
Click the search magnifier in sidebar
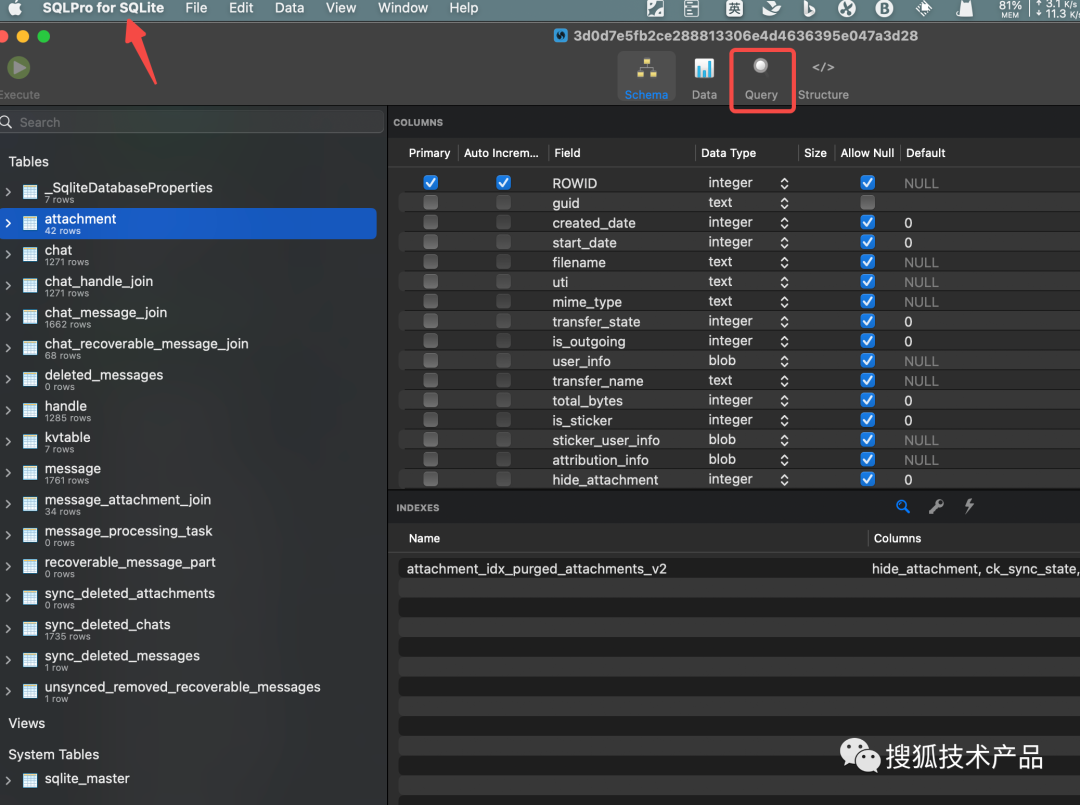point(7,122)
